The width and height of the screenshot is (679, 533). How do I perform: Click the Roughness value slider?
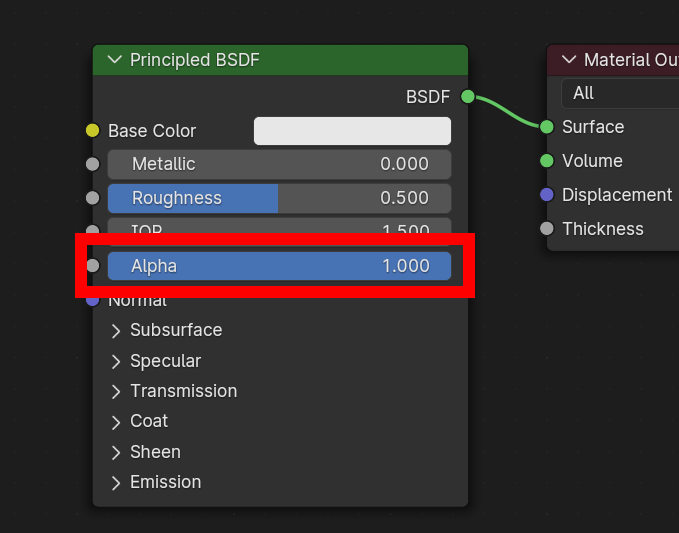click(x=279, y=198)
